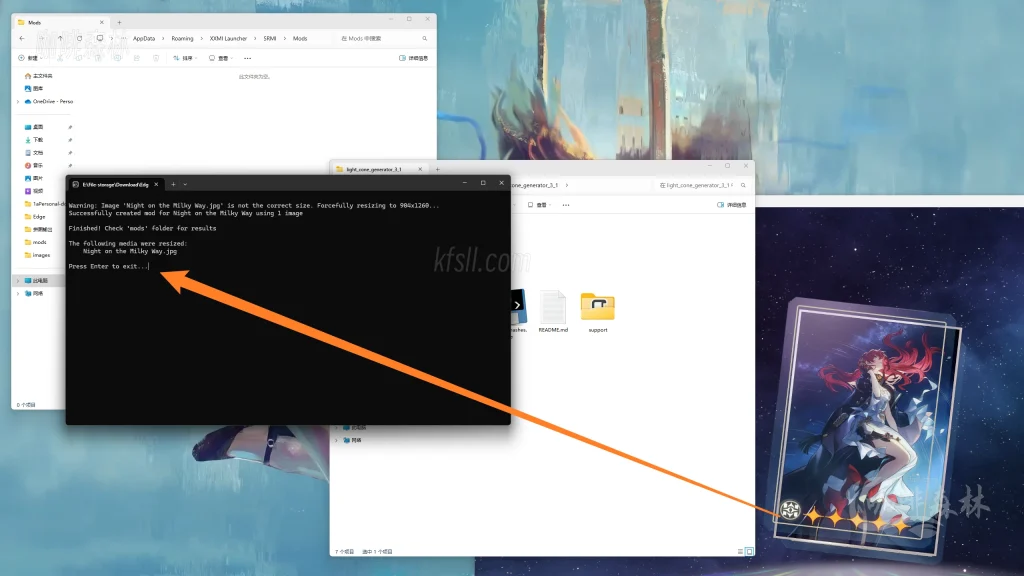Select the images folder in sidebar
The height and width of the screenshot is (576, 1024).
tap(41, 255)
